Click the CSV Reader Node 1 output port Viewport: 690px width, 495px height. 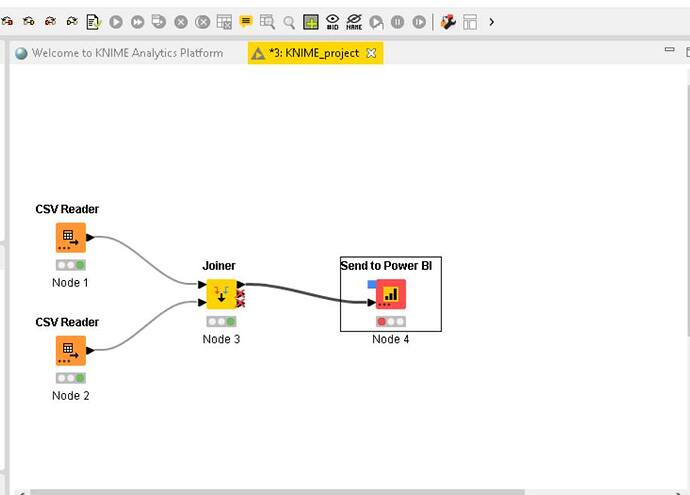pyautogui.click(x=90, y=238)
